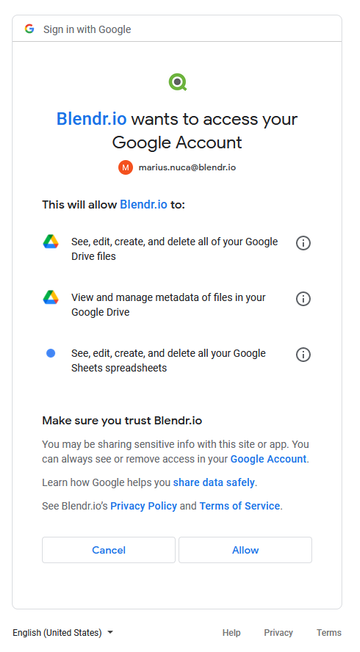Click Help in the footer
360x652 pixels.
tap(231, 632)
